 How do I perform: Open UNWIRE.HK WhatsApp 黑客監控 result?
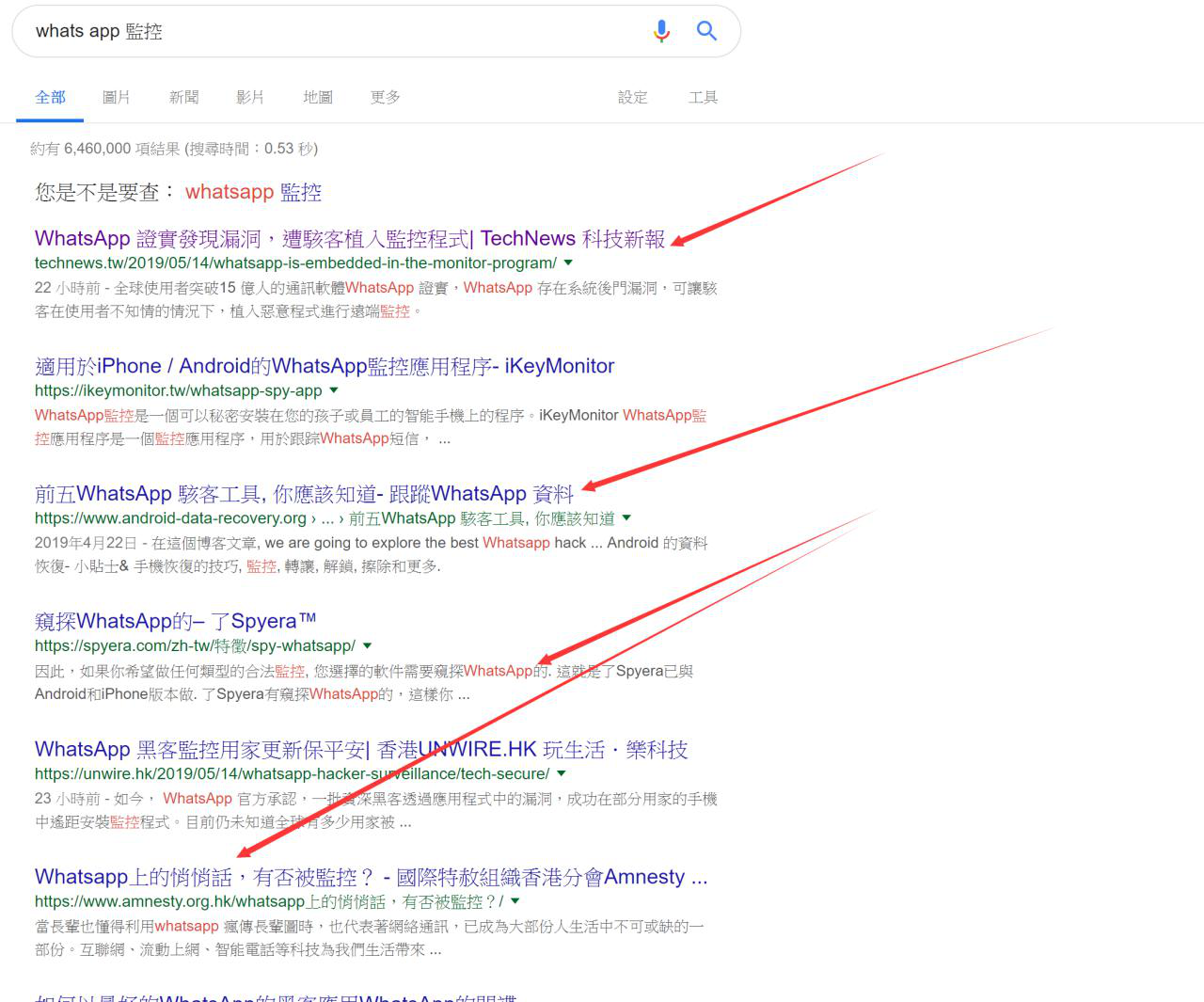point(361,749)
